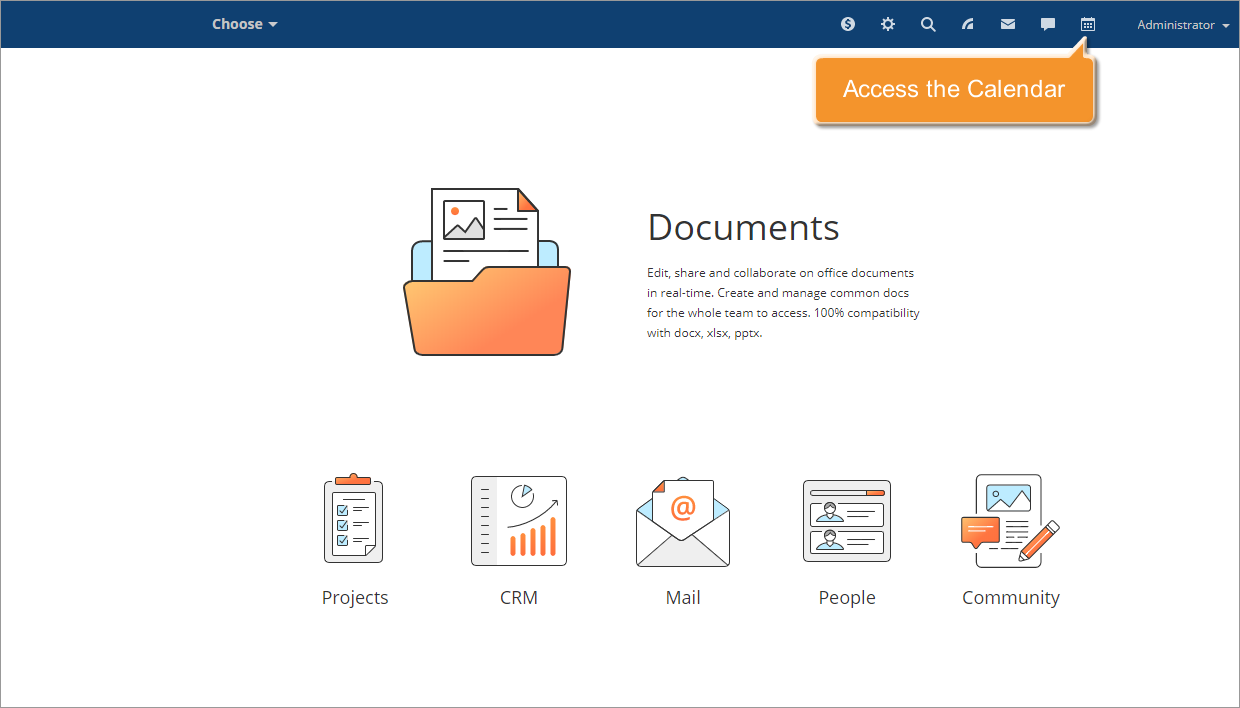1240x708 pixels.
Task: Open the Talk chat bubble icon
Action: point(1047,24)
